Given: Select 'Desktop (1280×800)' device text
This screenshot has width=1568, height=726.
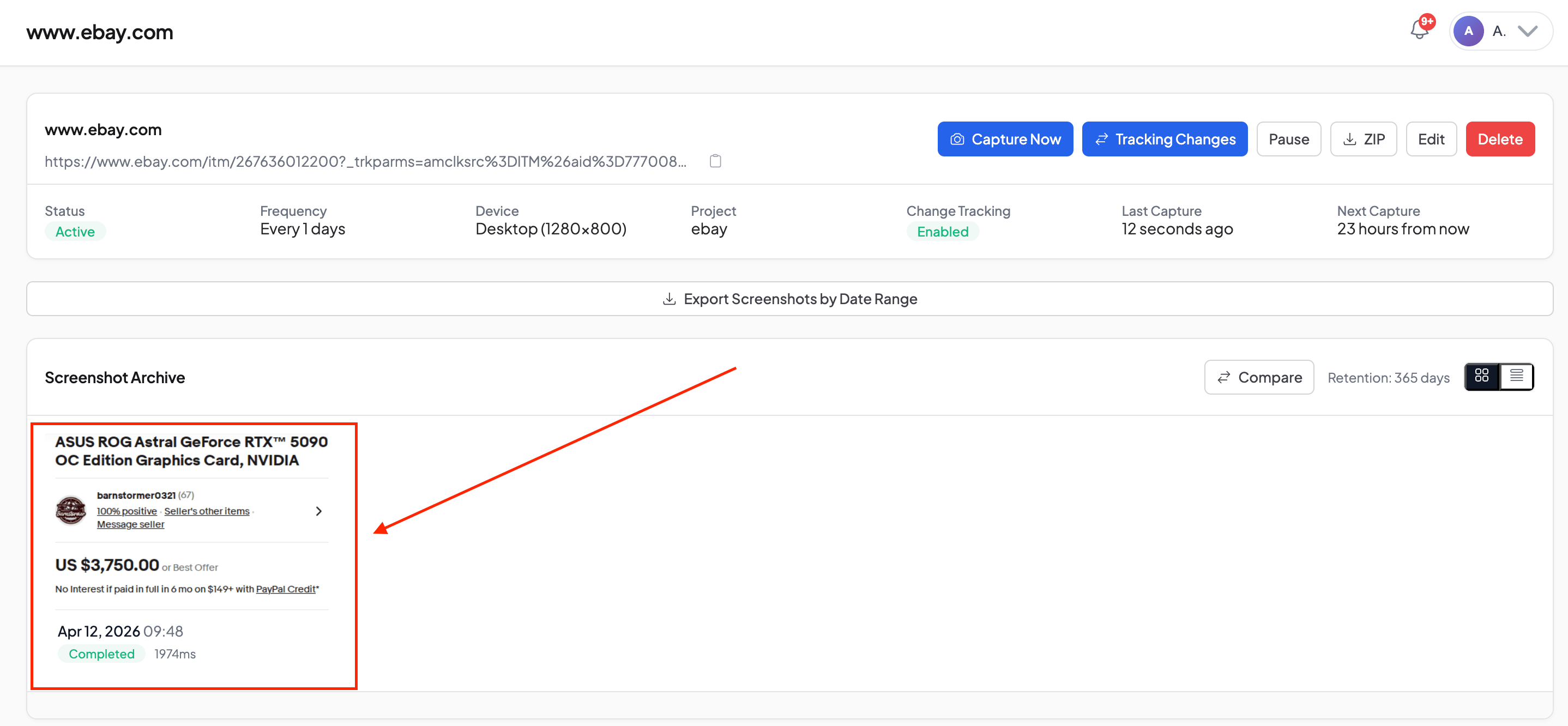Looking at the screenshot, I should [x=551, y=229].
